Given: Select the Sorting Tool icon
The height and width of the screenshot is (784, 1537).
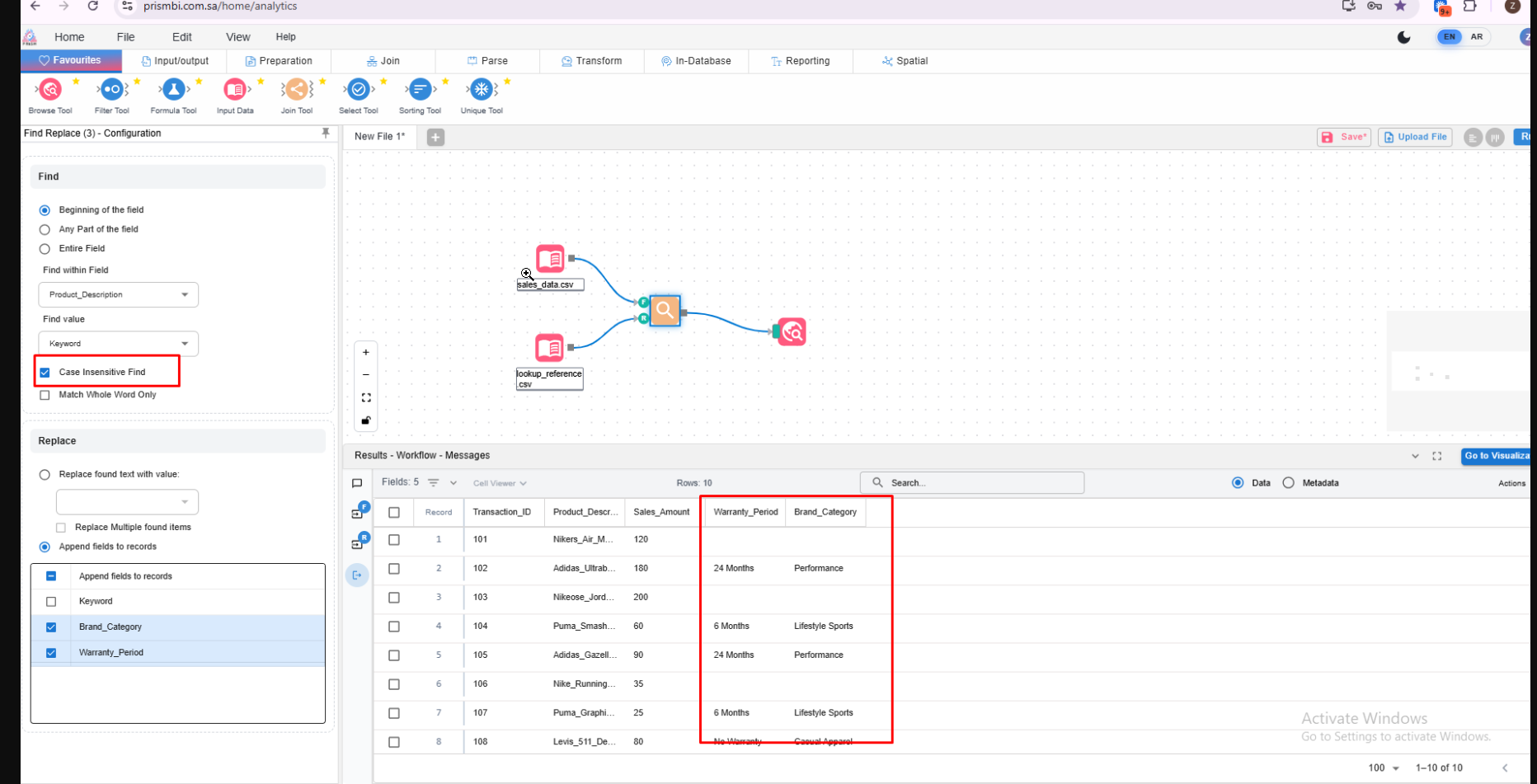Looking at the screenshot, I should [x=420, y=90].
